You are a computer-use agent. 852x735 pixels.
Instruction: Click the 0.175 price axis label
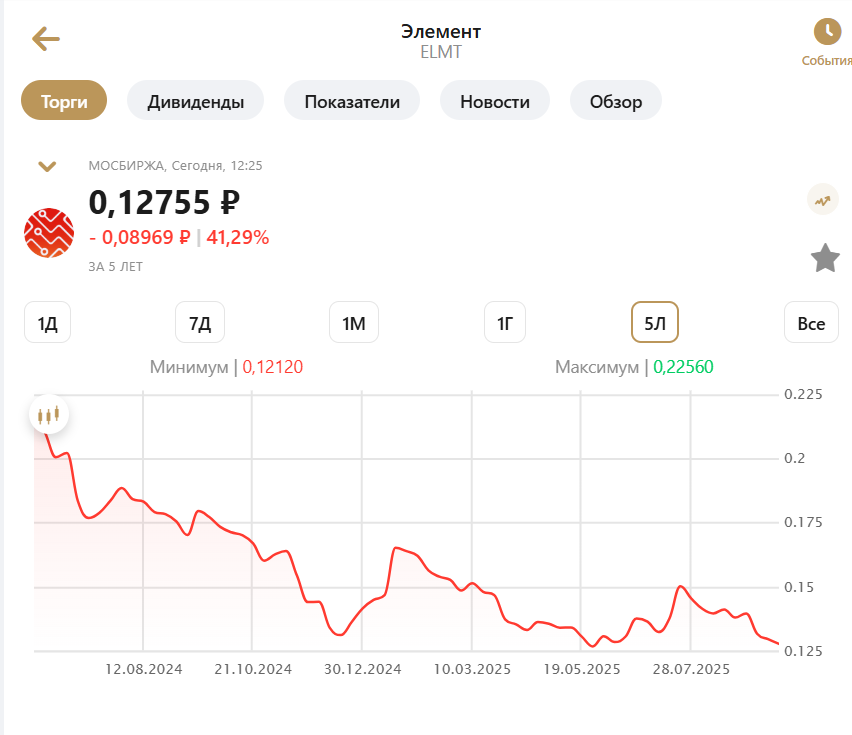coord(803,523)
